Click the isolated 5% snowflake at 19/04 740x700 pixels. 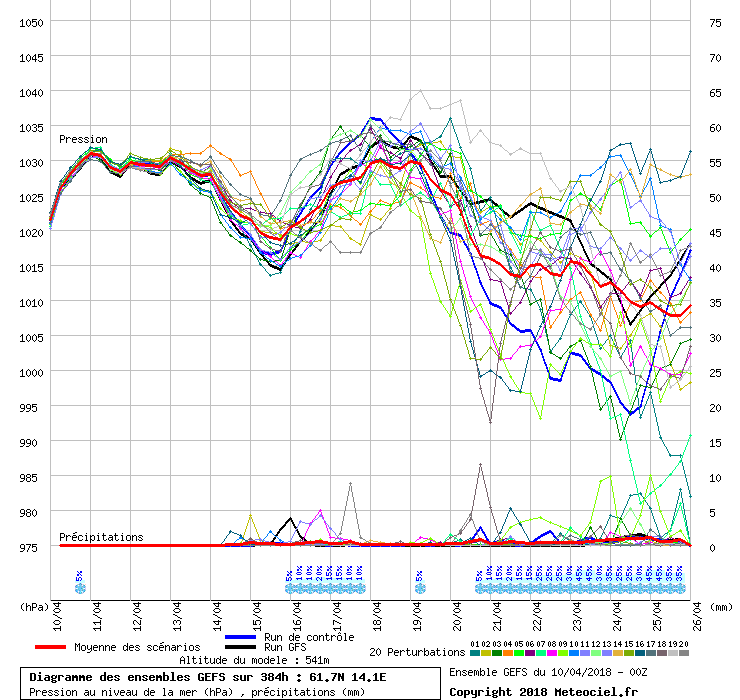coord(419,588)
